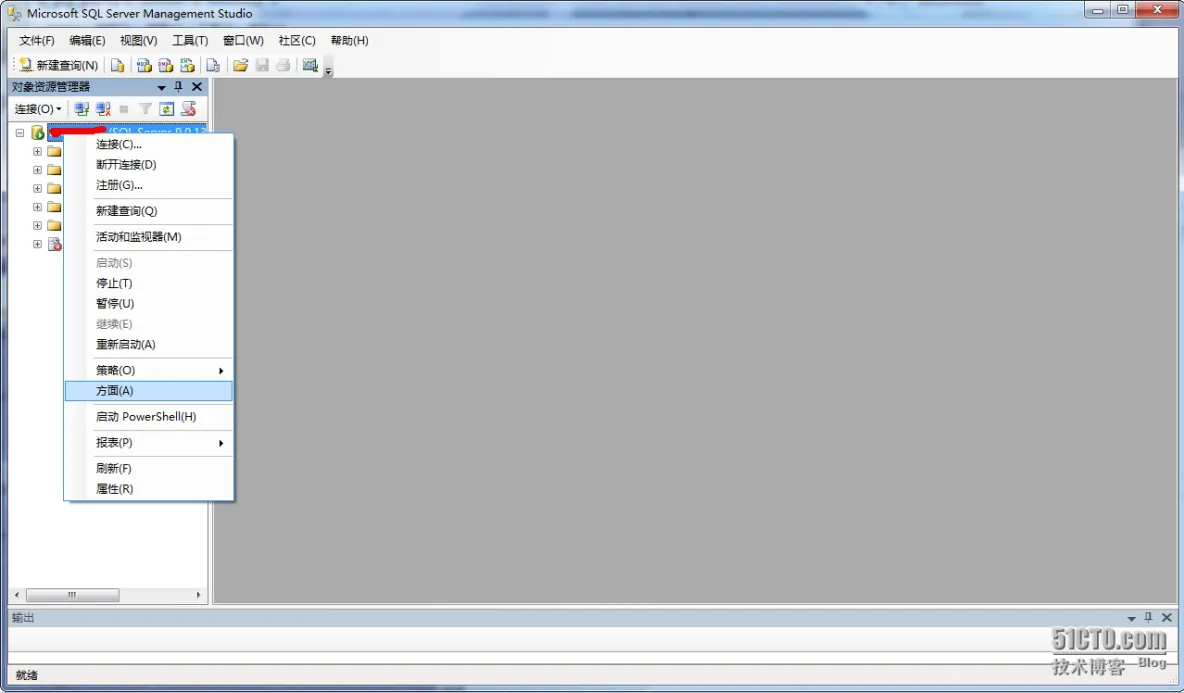Open the main toolbar options arrow
The width and height of the screenshot is (1184, 693).
pyautogui.click(x=328, y=71)
